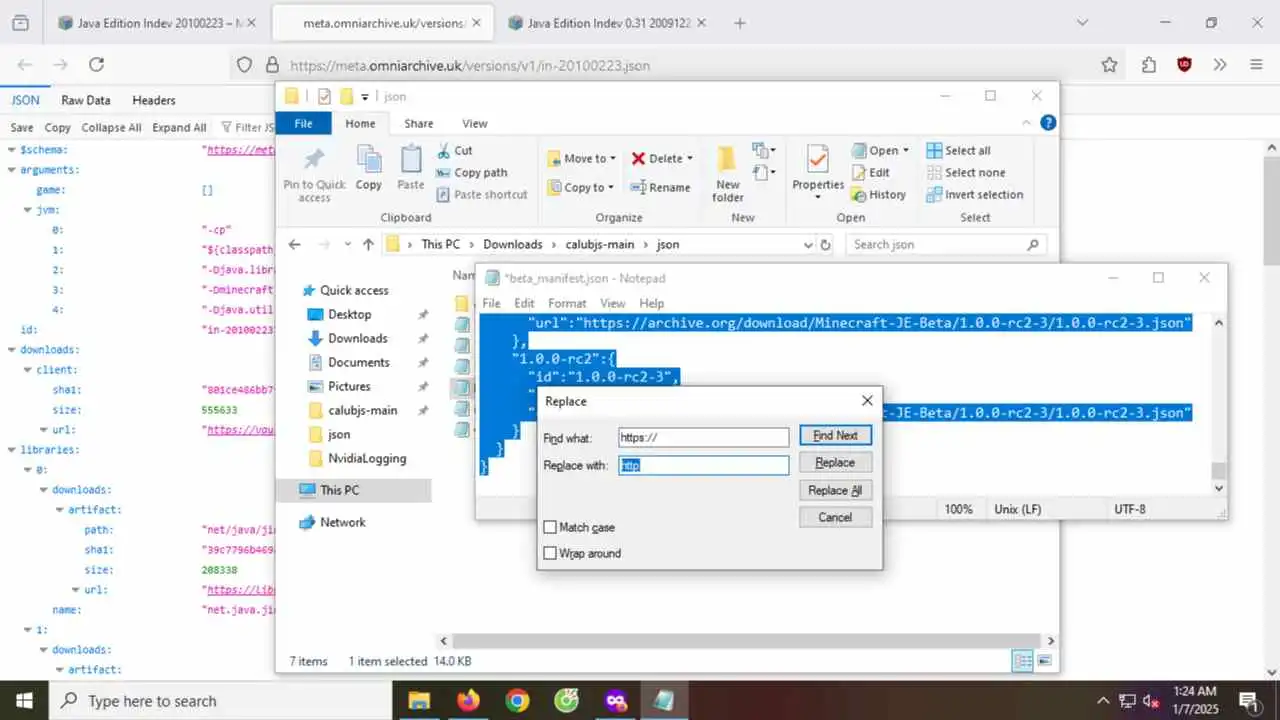Click Collapse All in JSON viewer
Viewport: 1280px width, 720px height.
click(111, 127)
